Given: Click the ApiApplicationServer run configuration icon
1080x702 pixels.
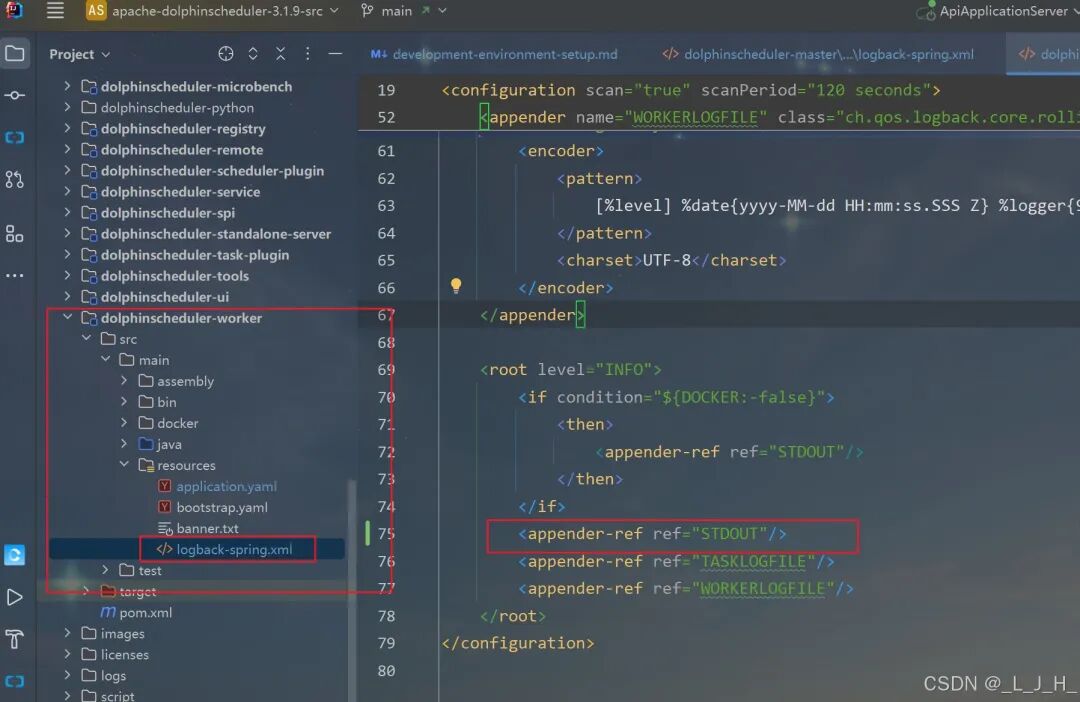Looking at the screenshot, I should pos(926,10).
